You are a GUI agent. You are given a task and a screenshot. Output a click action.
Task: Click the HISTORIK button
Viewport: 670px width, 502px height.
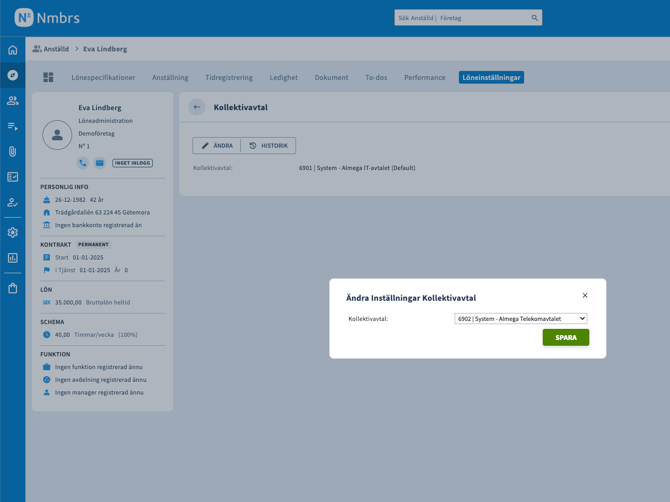point(268,146)
